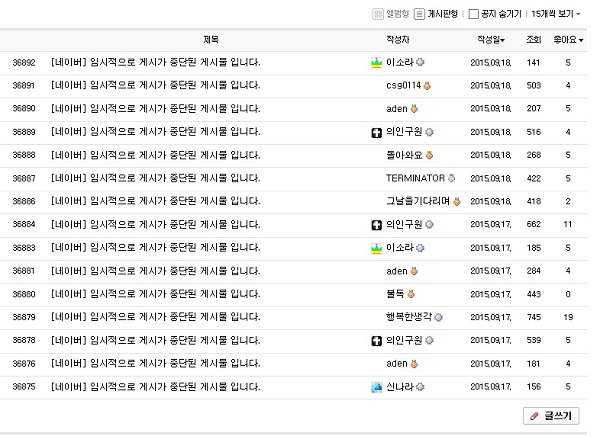Click member level badge next to csg0114
Viewport: 600px width, 436px height.
pos(432,85)
